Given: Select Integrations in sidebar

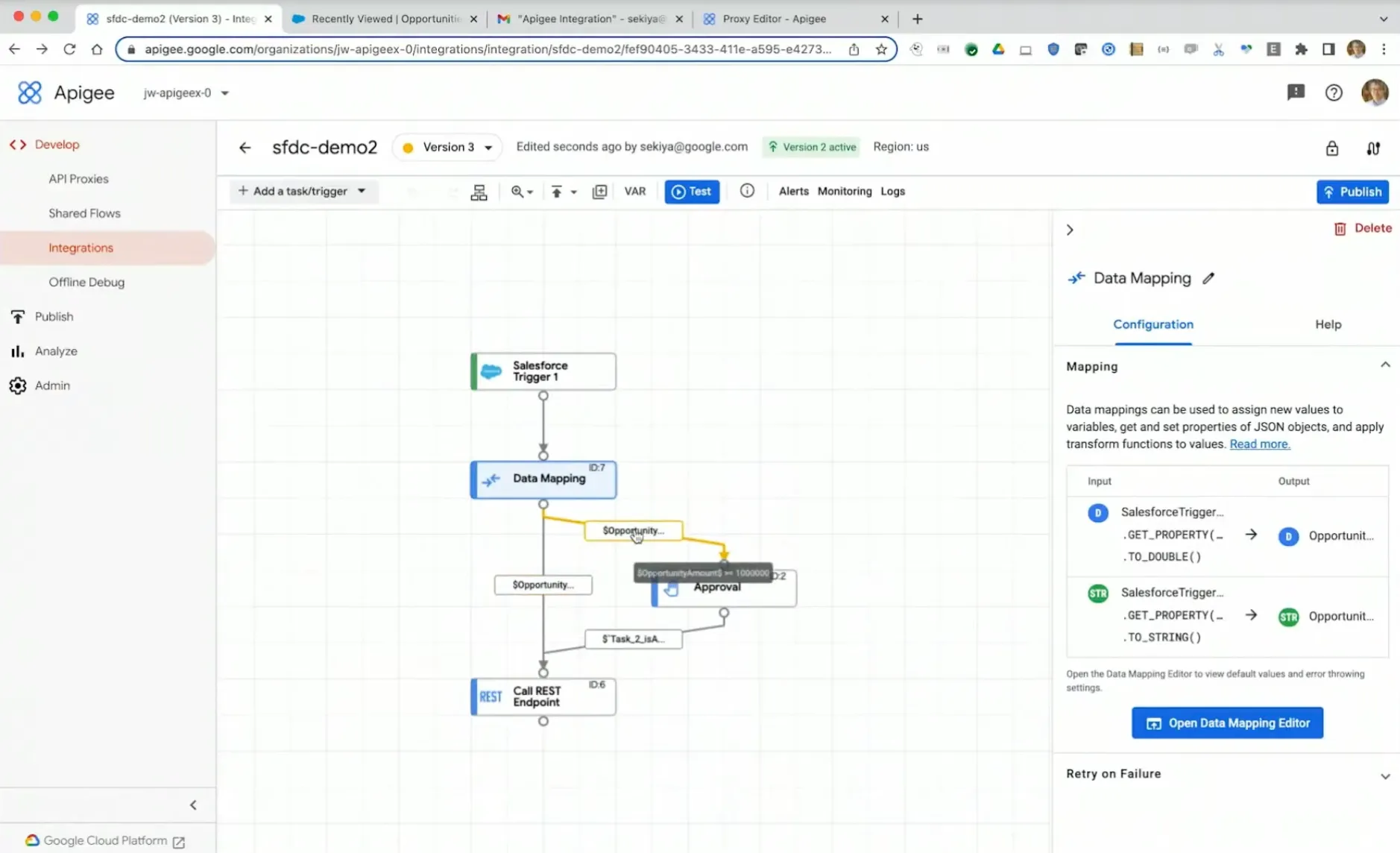Looking at the screenshot, I should point(81,248).
